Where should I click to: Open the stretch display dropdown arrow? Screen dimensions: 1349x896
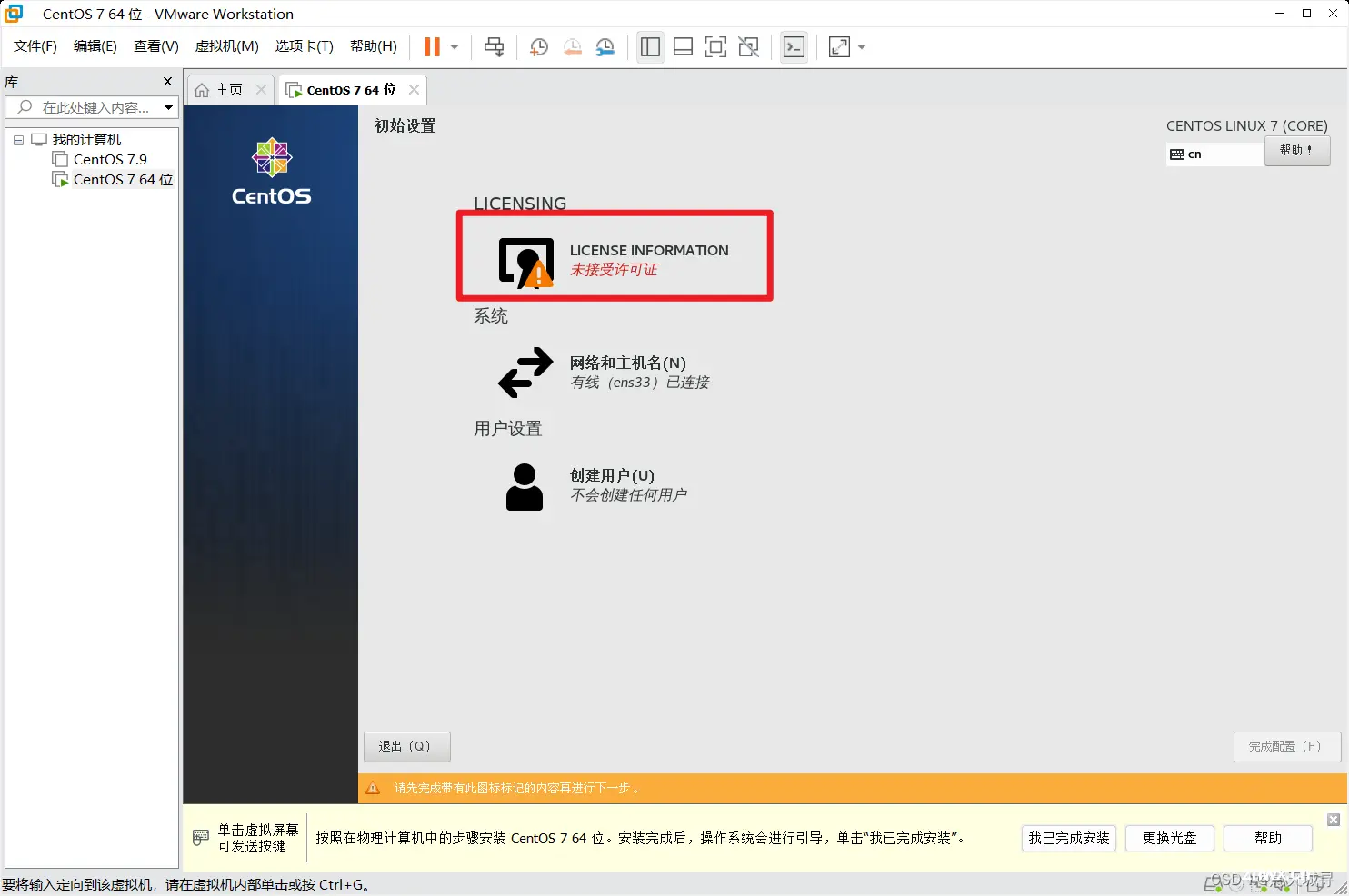[861, 47]
